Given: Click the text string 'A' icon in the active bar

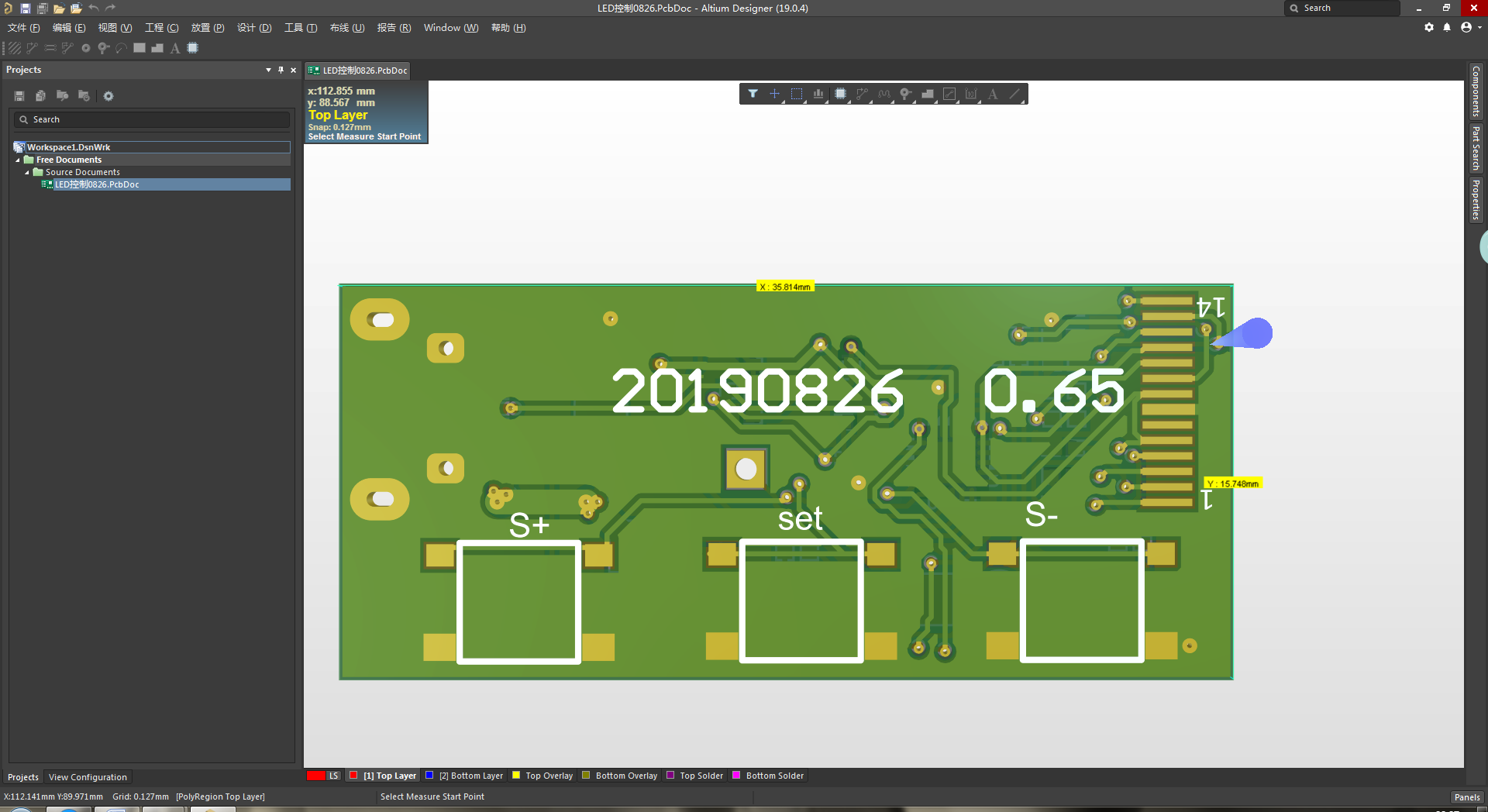Looking at the screenshot, I should (x=993, y=94).
